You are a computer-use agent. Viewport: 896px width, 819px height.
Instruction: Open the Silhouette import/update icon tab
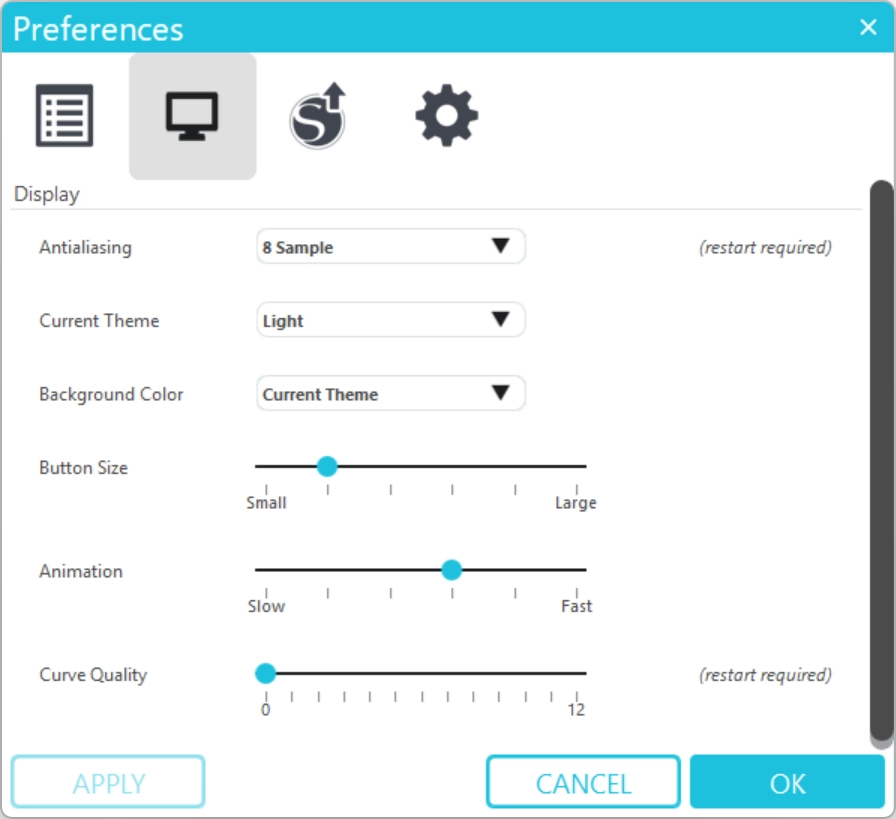point(318,116)
